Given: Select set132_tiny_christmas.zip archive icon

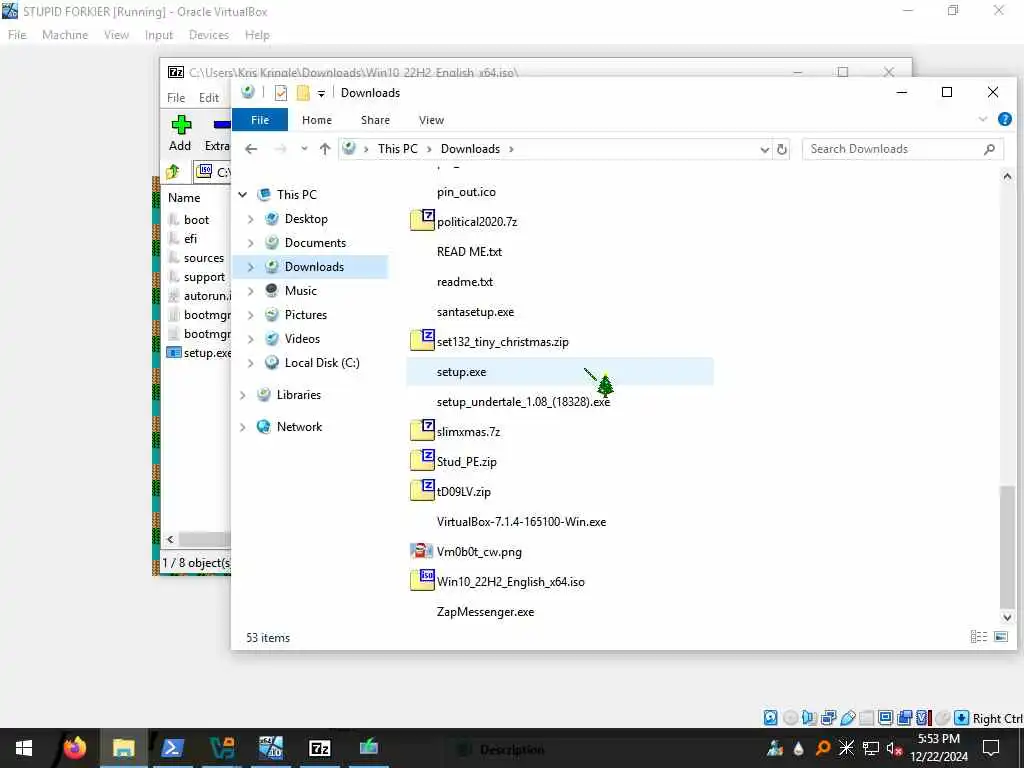Looking at the screenshot, I should point(422,341).
